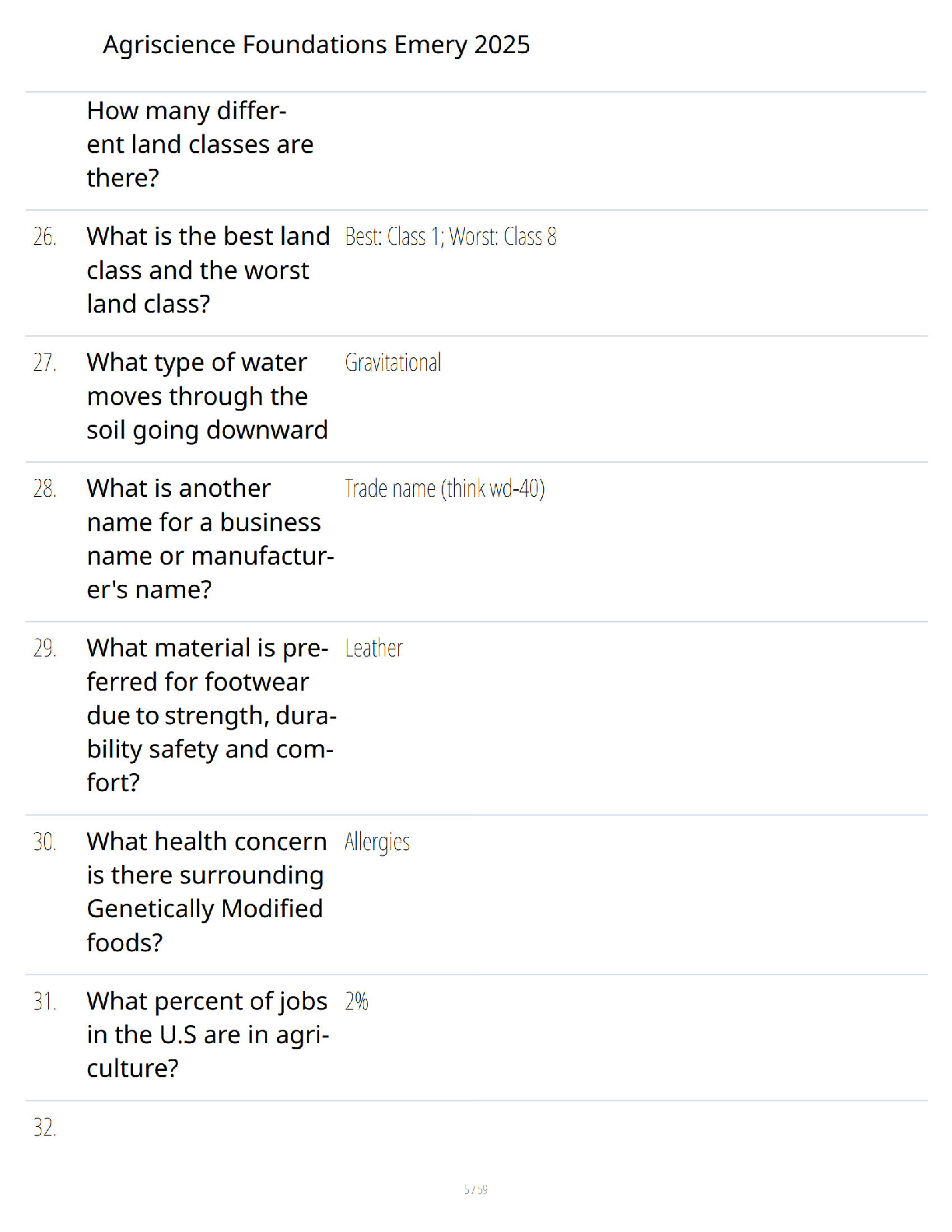Select the best and worst land class question
The image size is (952, 1232).
[208, 270]
